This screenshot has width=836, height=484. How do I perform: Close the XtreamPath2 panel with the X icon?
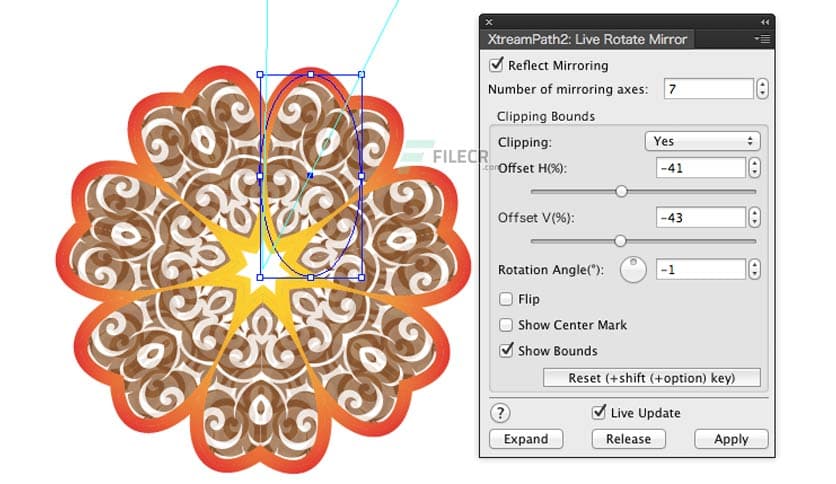489,21
